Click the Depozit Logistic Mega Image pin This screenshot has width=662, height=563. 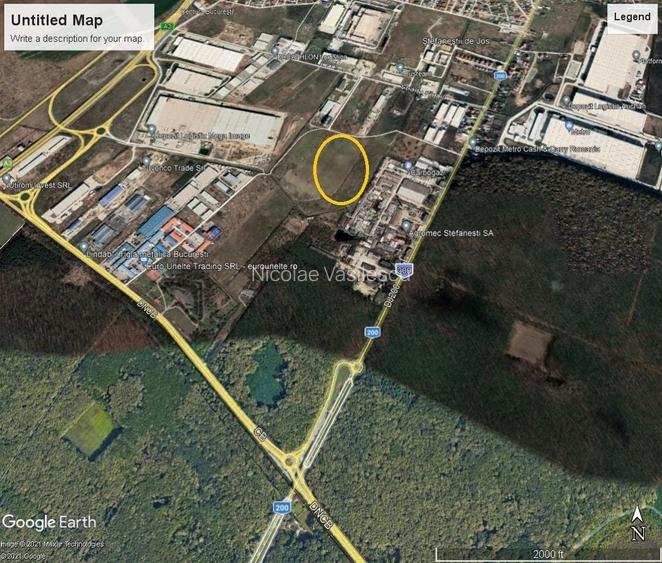click(152, 128)
